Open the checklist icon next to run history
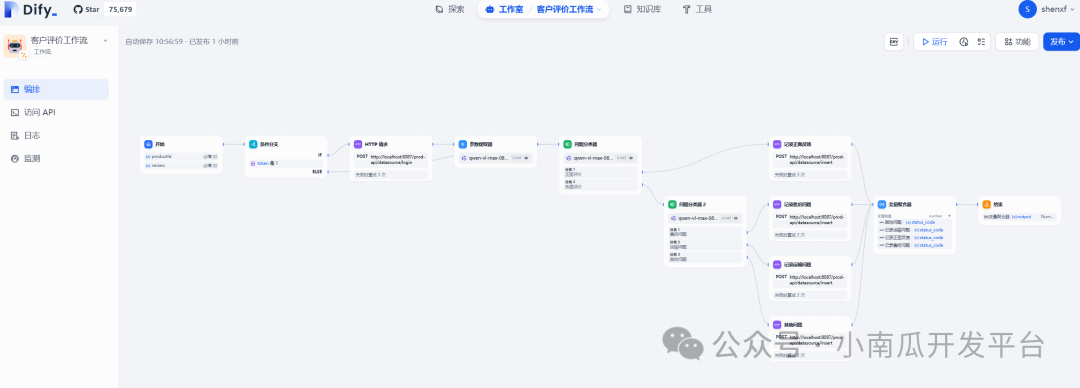The image size is (1080, 388). click(981, 42)
